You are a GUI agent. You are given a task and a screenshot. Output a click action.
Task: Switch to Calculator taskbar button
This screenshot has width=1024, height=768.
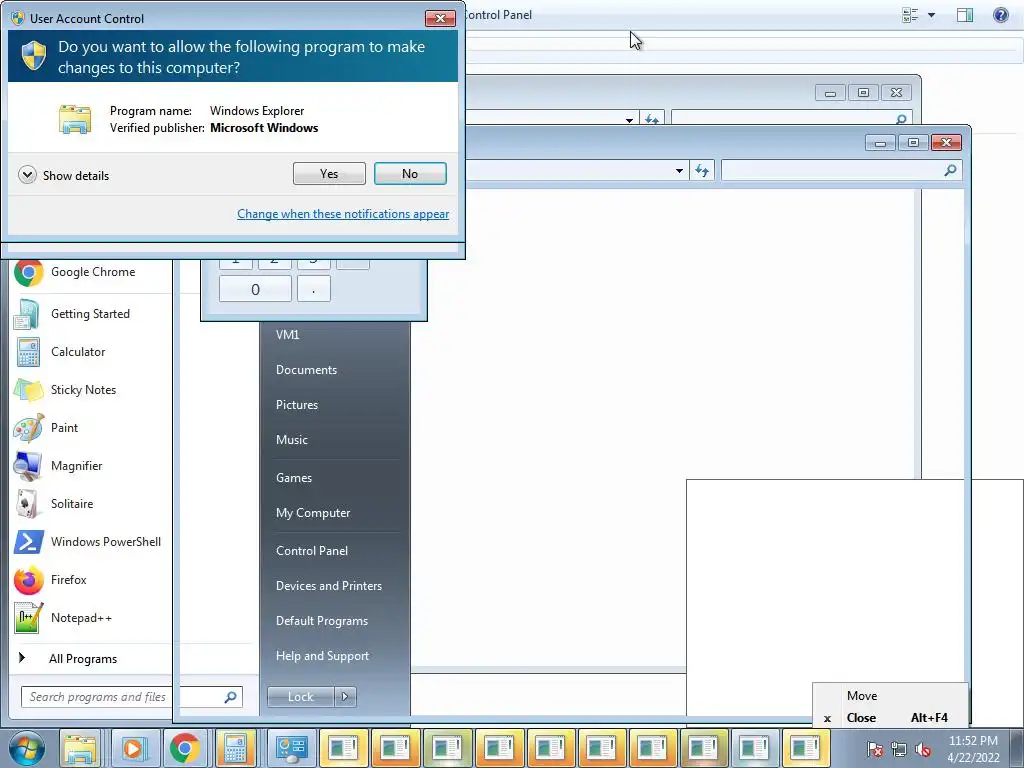coord(235,748)
